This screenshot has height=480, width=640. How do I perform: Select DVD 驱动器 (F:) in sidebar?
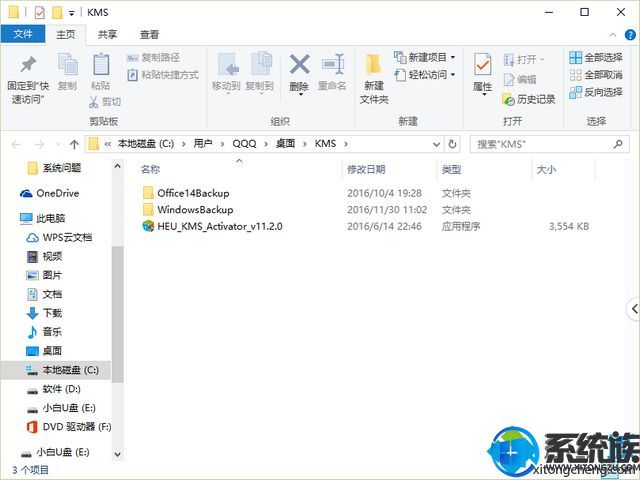69,427
